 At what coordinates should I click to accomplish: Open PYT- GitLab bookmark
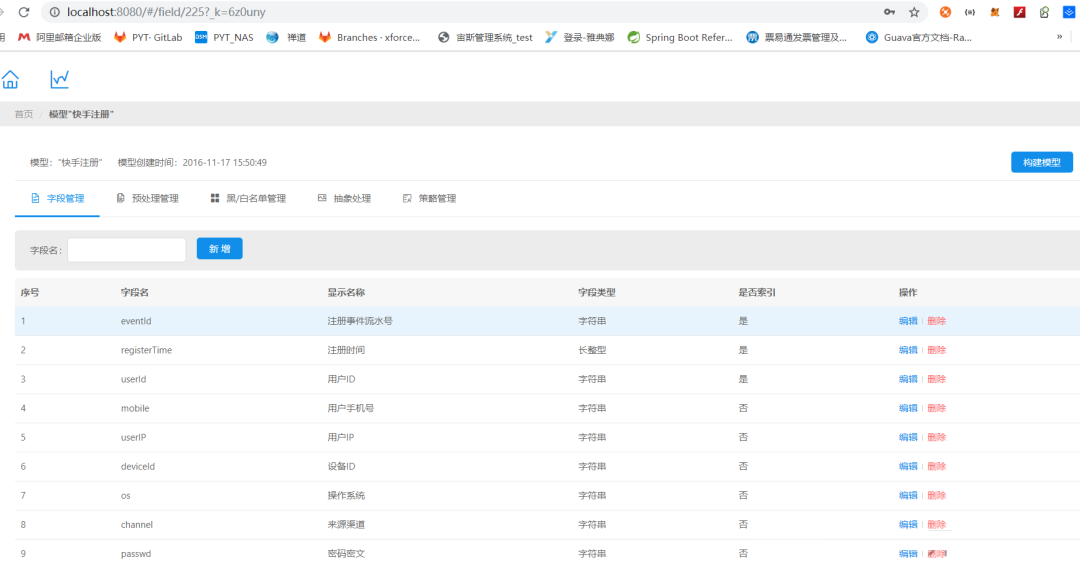(148, 37)
